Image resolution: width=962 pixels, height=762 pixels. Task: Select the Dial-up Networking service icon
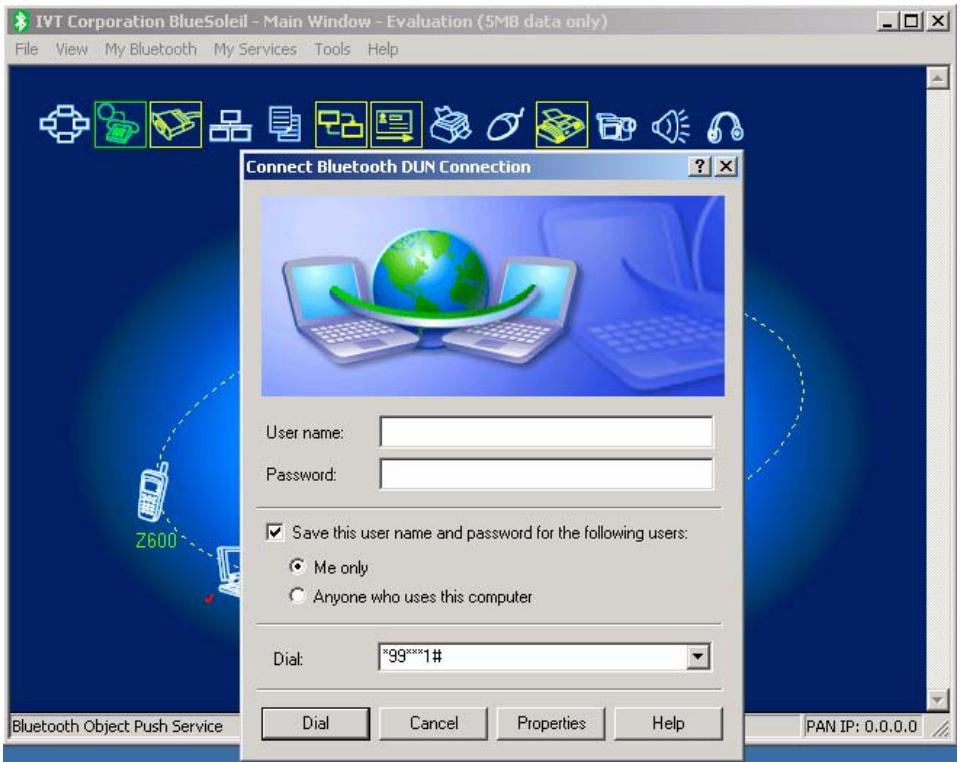click(x=120, y=125)
